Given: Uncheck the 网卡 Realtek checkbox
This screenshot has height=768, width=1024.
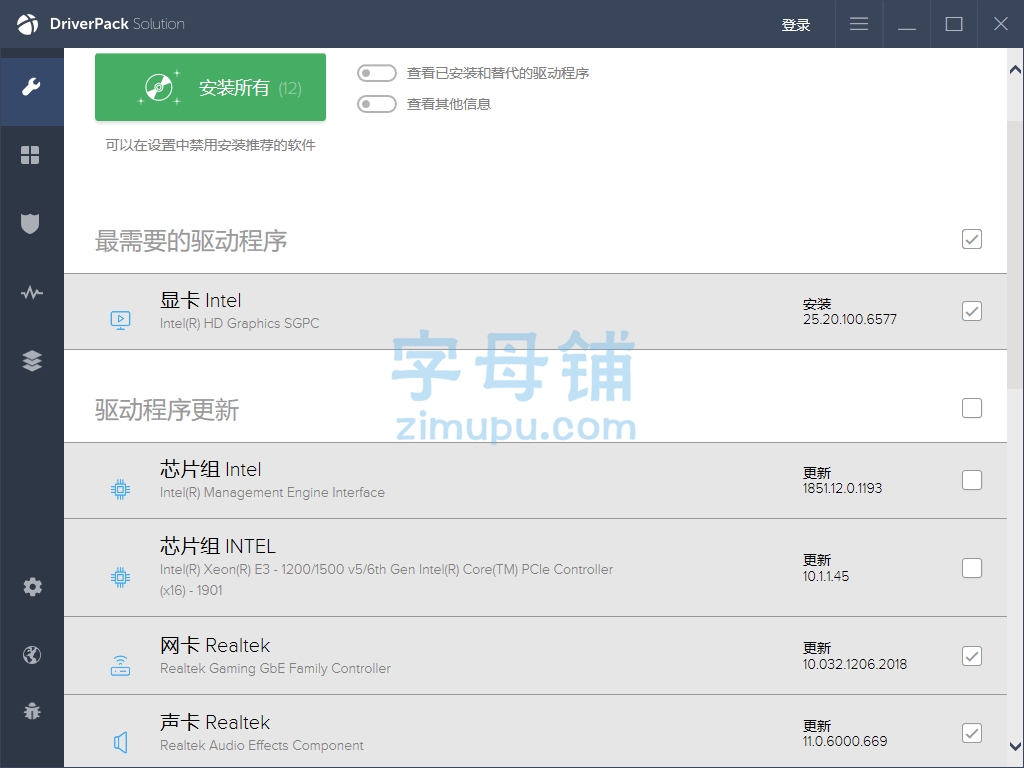Looking at the screenshot, I should (972, 656).
